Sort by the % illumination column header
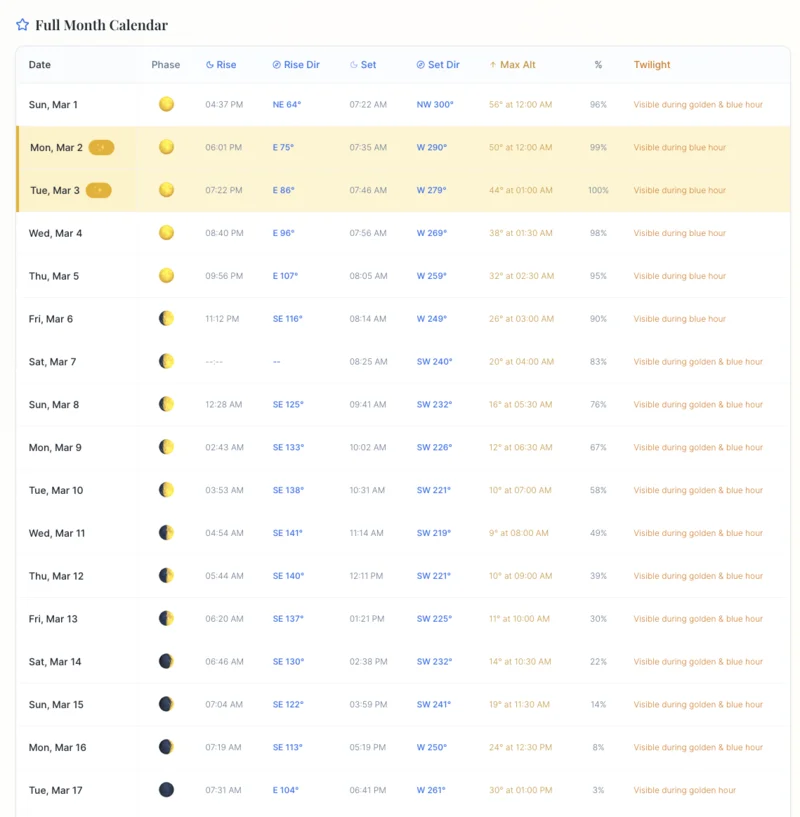 click(x=598, y=64)
